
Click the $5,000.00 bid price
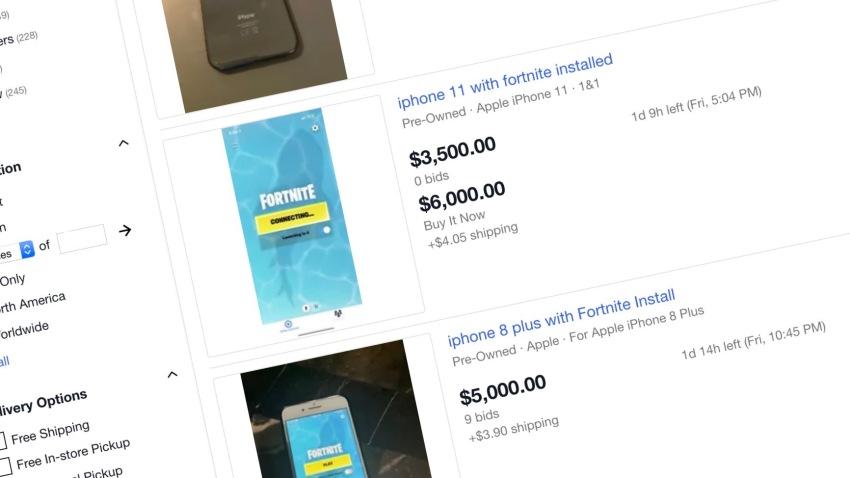coord(503,390)
